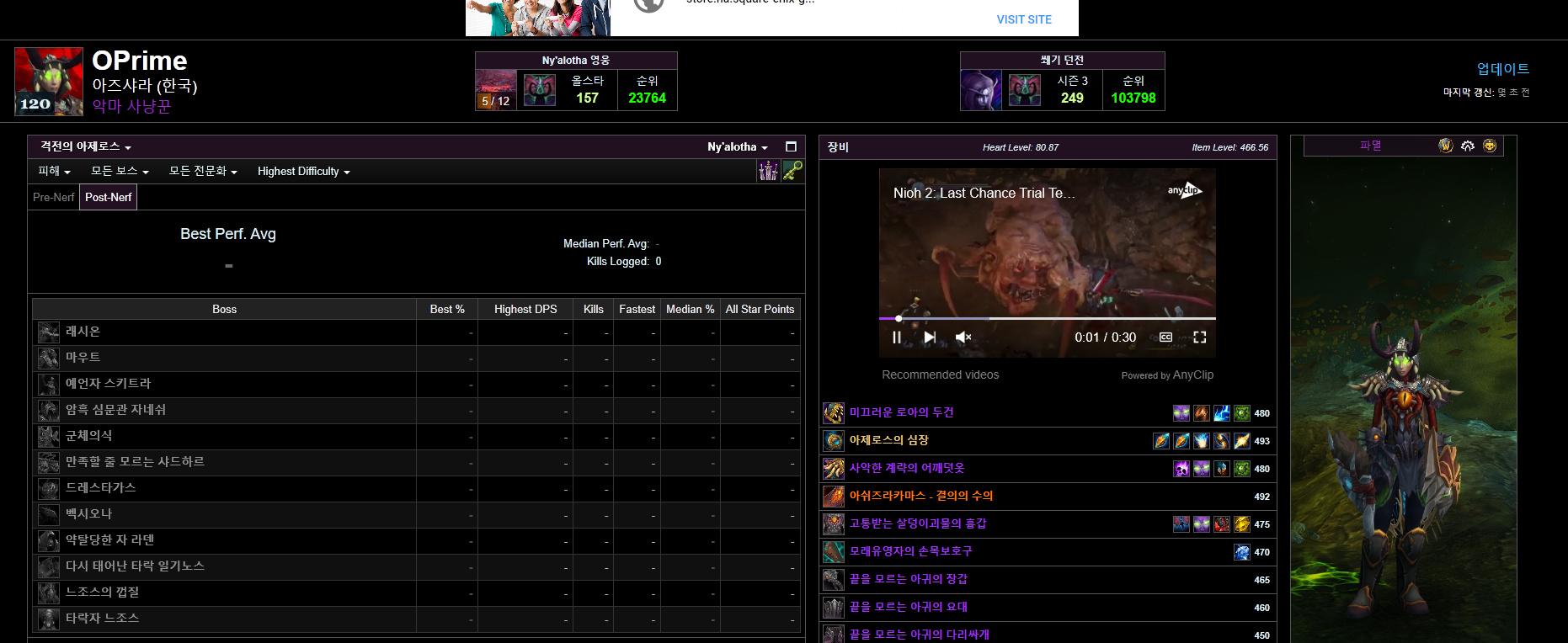This screenshot has width=1568, height=643.
Task: Open the 피해 metric dropdown
Action: [54, 171]
